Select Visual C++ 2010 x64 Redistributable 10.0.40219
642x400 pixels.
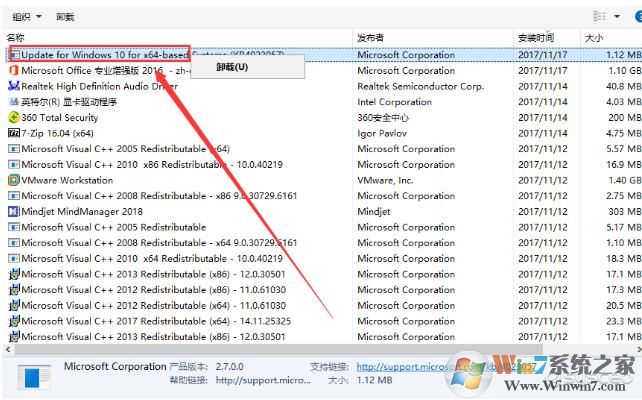click(152, 259)
